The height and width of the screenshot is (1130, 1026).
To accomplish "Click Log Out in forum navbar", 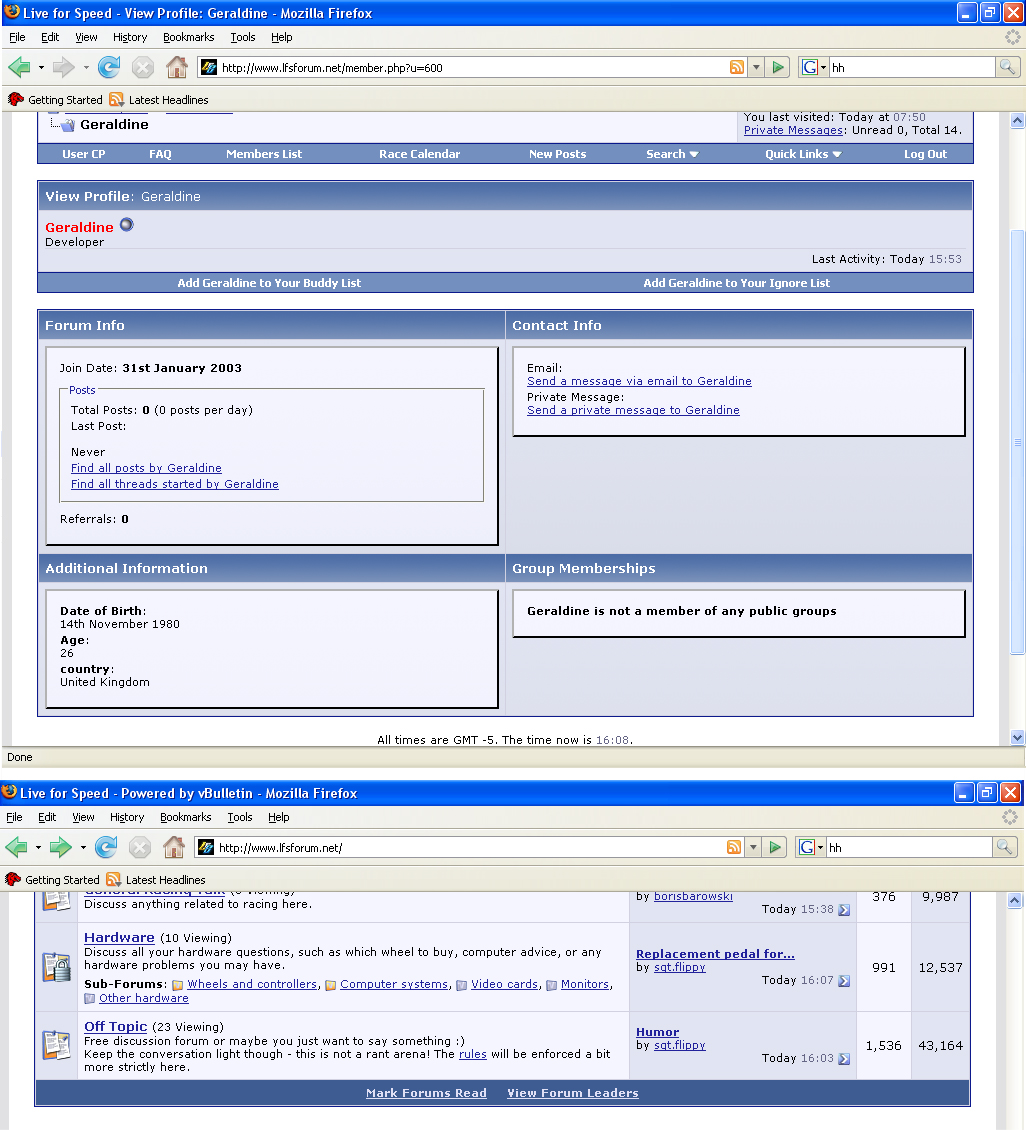I will coord(925,154).
